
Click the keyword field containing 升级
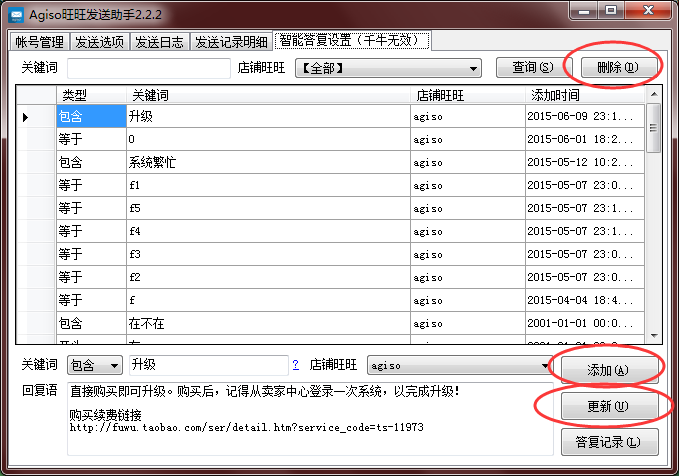tap(209, 365)
